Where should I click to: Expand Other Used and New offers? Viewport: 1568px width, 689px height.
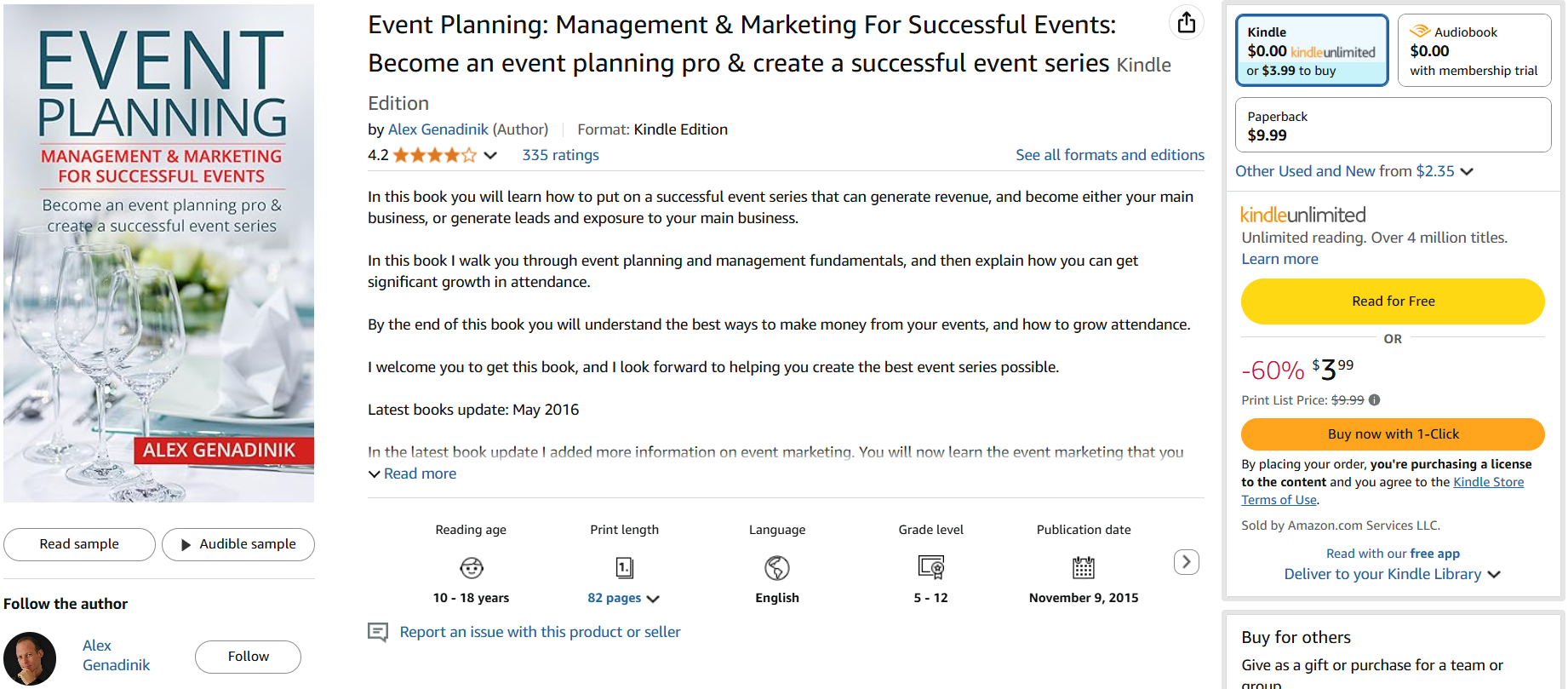coord(1353,171)
